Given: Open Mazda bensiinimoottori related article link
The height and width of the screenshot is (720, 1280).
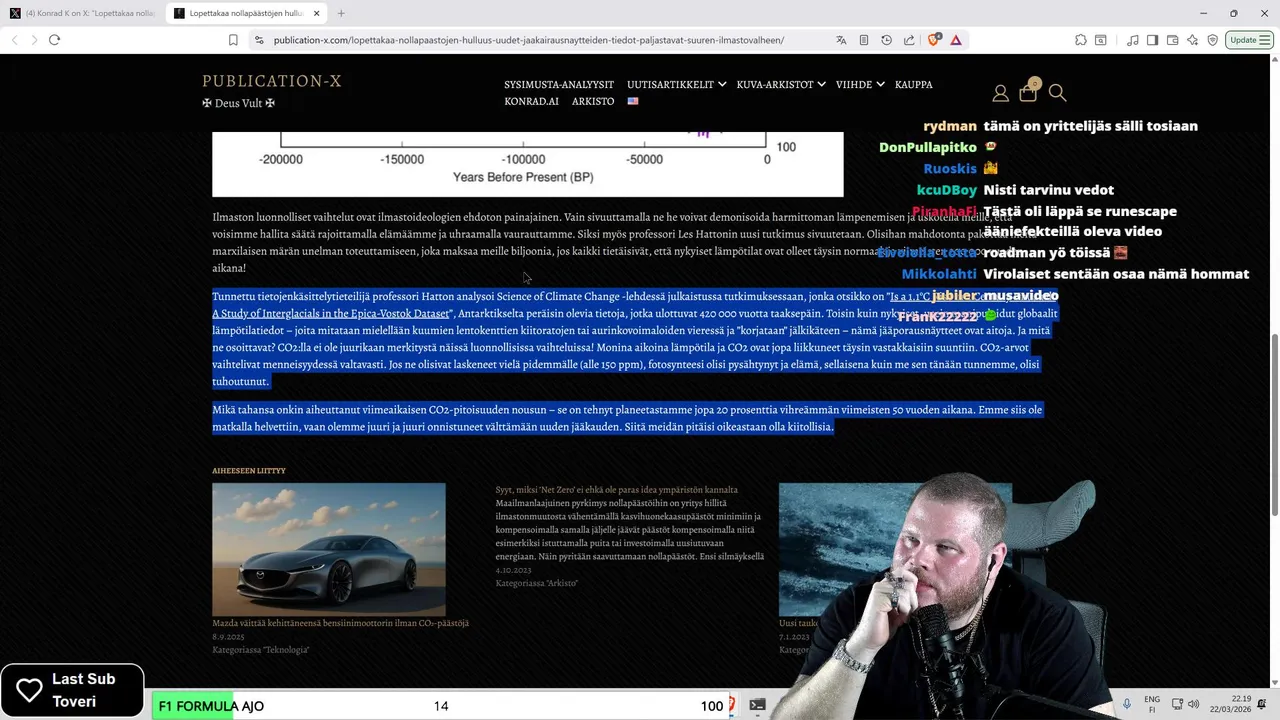Looking at the screenshot, I should click(x=340, y=623).
